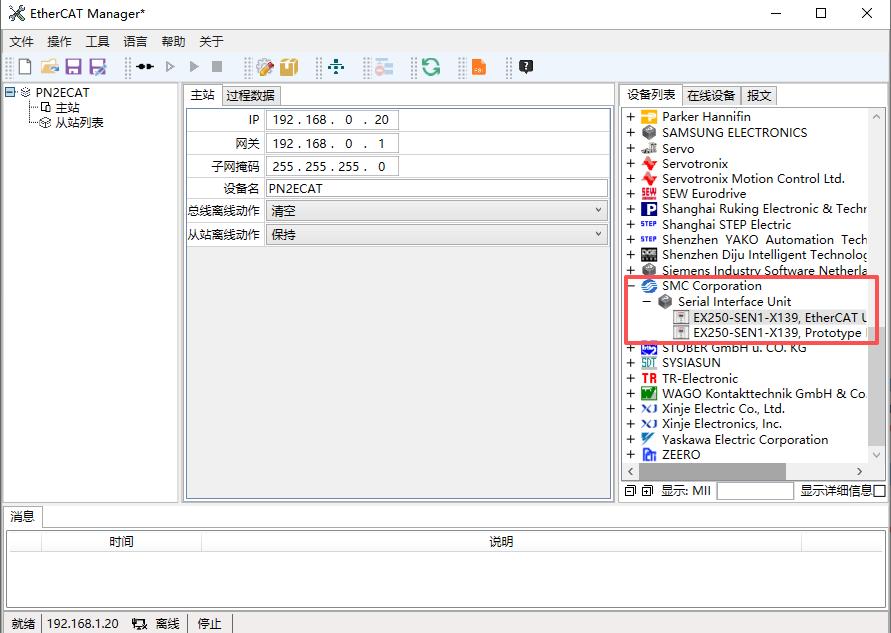The height and width of the screenshot is (633, 891).
Task: Open the 从站离线动作 dropdown
Action: click(x=436, y=234)
